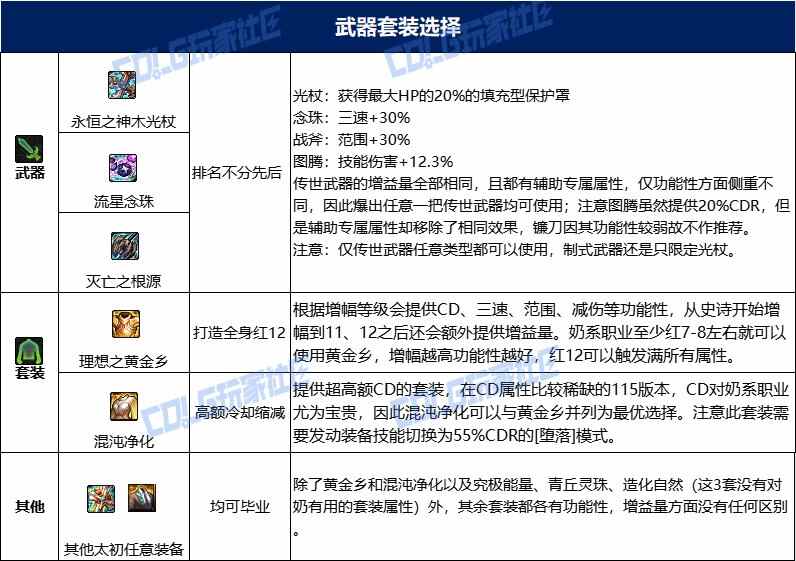
Task: Click the green sword 武器 category icon
Action: click(x=29, y=149)
